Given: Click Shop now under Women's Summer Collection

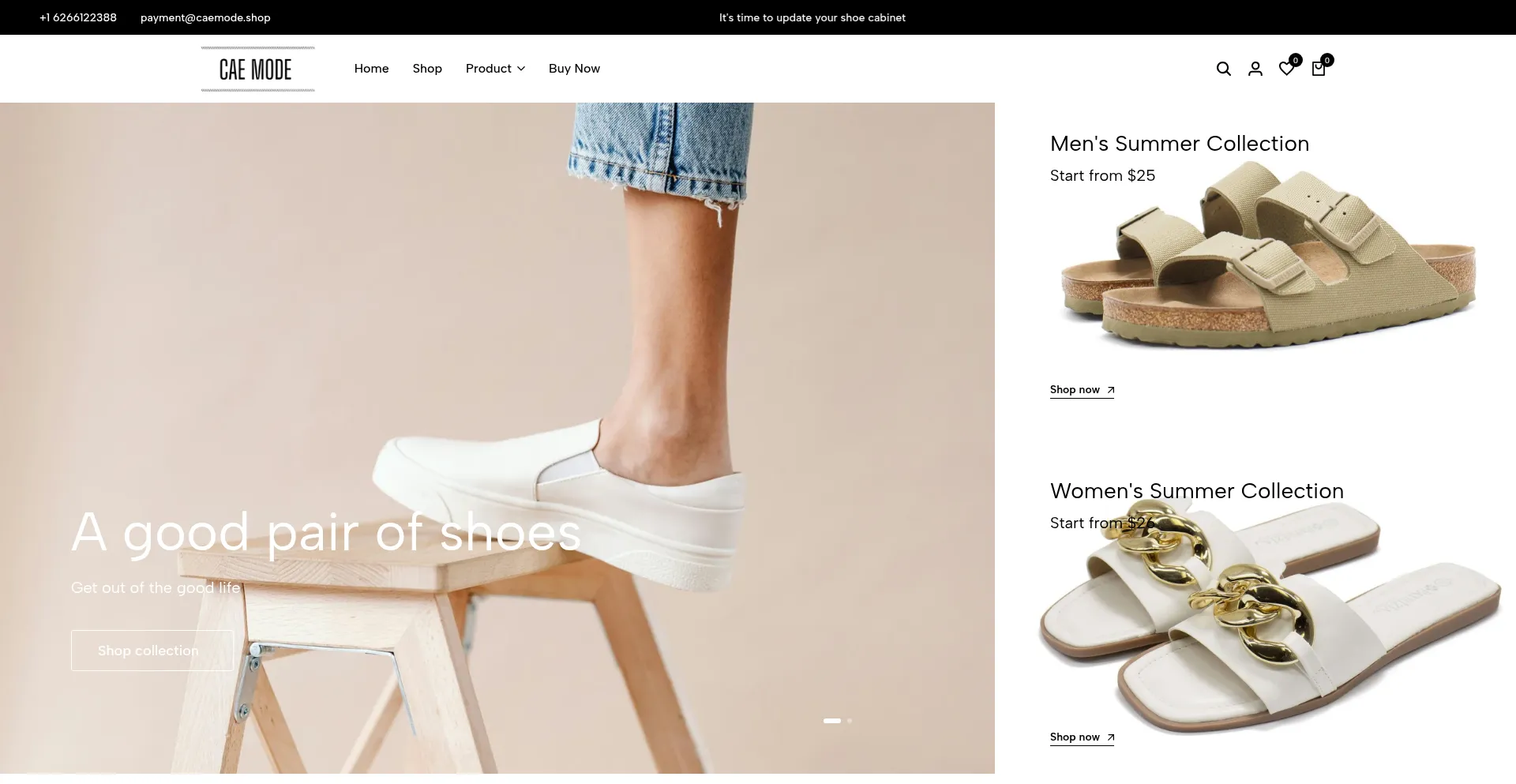Looking at the screenshot, I should point(1075,737).
